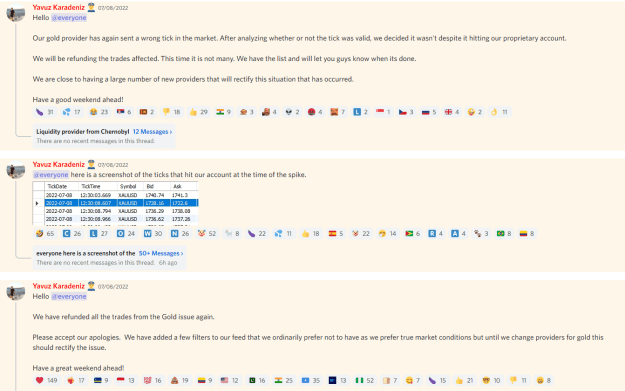Click the Guyana flag reaction showing 6
Image resolution: width=625 pixels, height=391 pixels.
[413, 234]
